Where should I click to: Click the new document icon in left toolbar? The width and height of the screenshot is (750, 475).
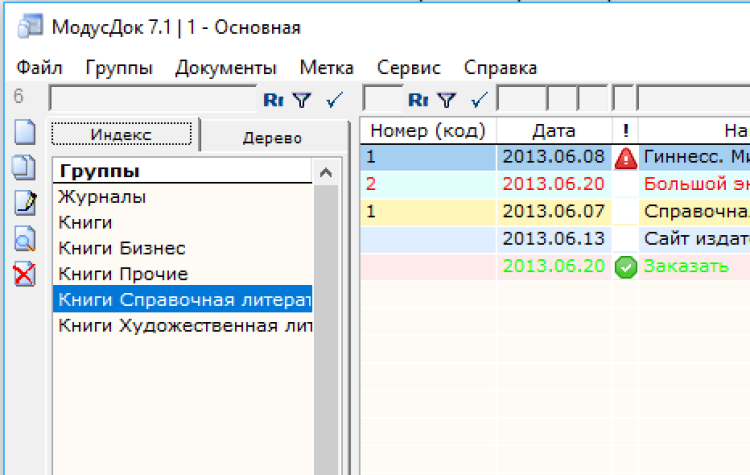point(24,133)
